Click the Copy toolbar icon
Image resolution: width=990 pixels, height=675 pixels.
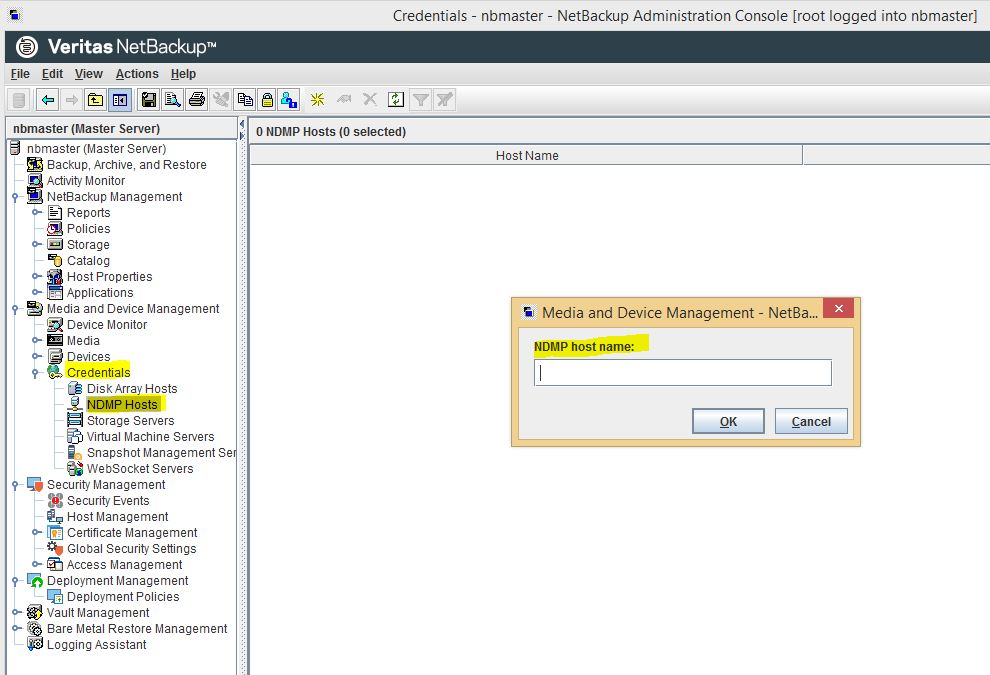(x=244, y=99)
